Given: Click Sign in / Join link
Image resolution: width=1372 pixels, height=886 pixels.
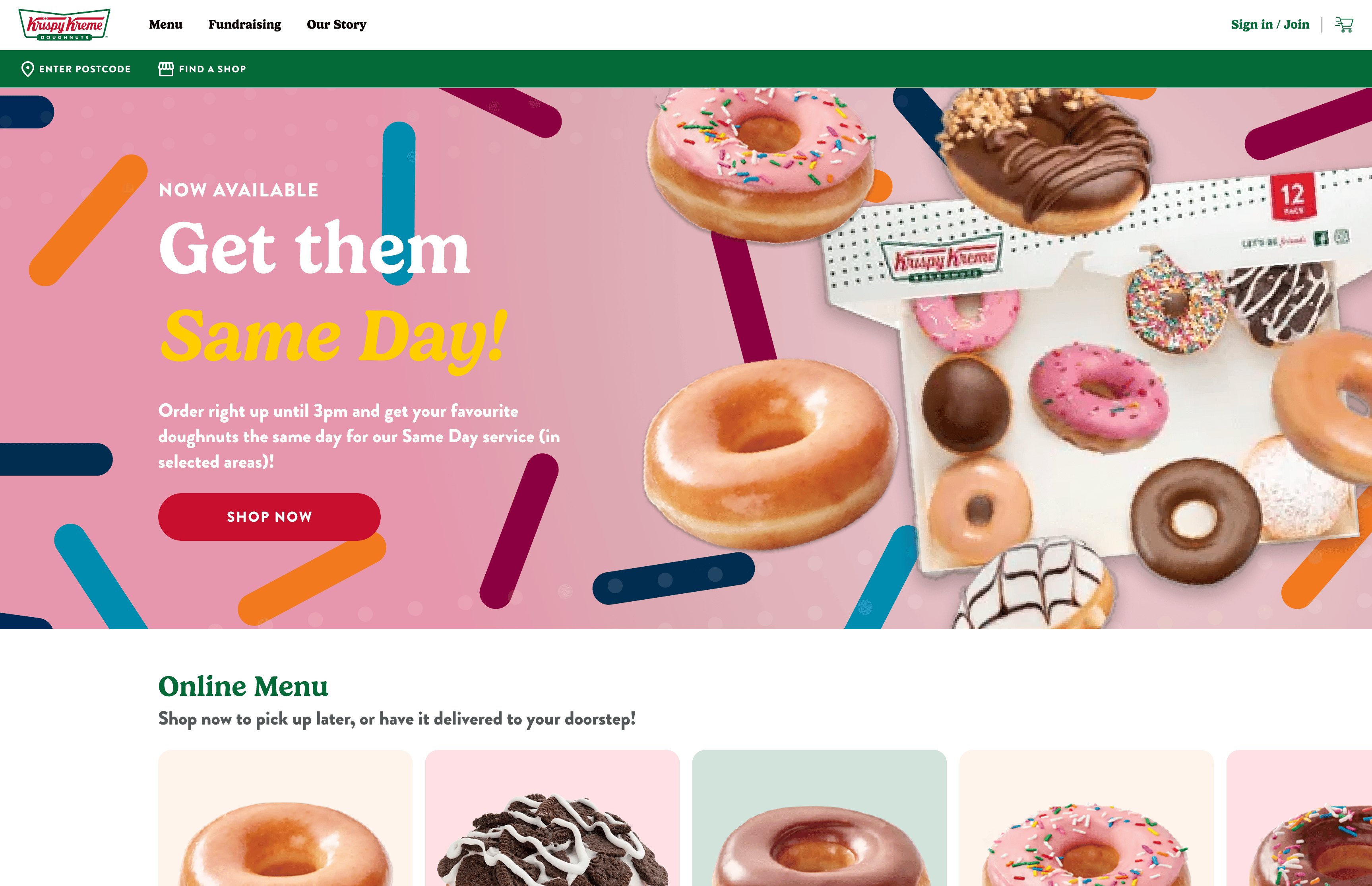Looking at the screenshot, I should (x=1269, y=25).
